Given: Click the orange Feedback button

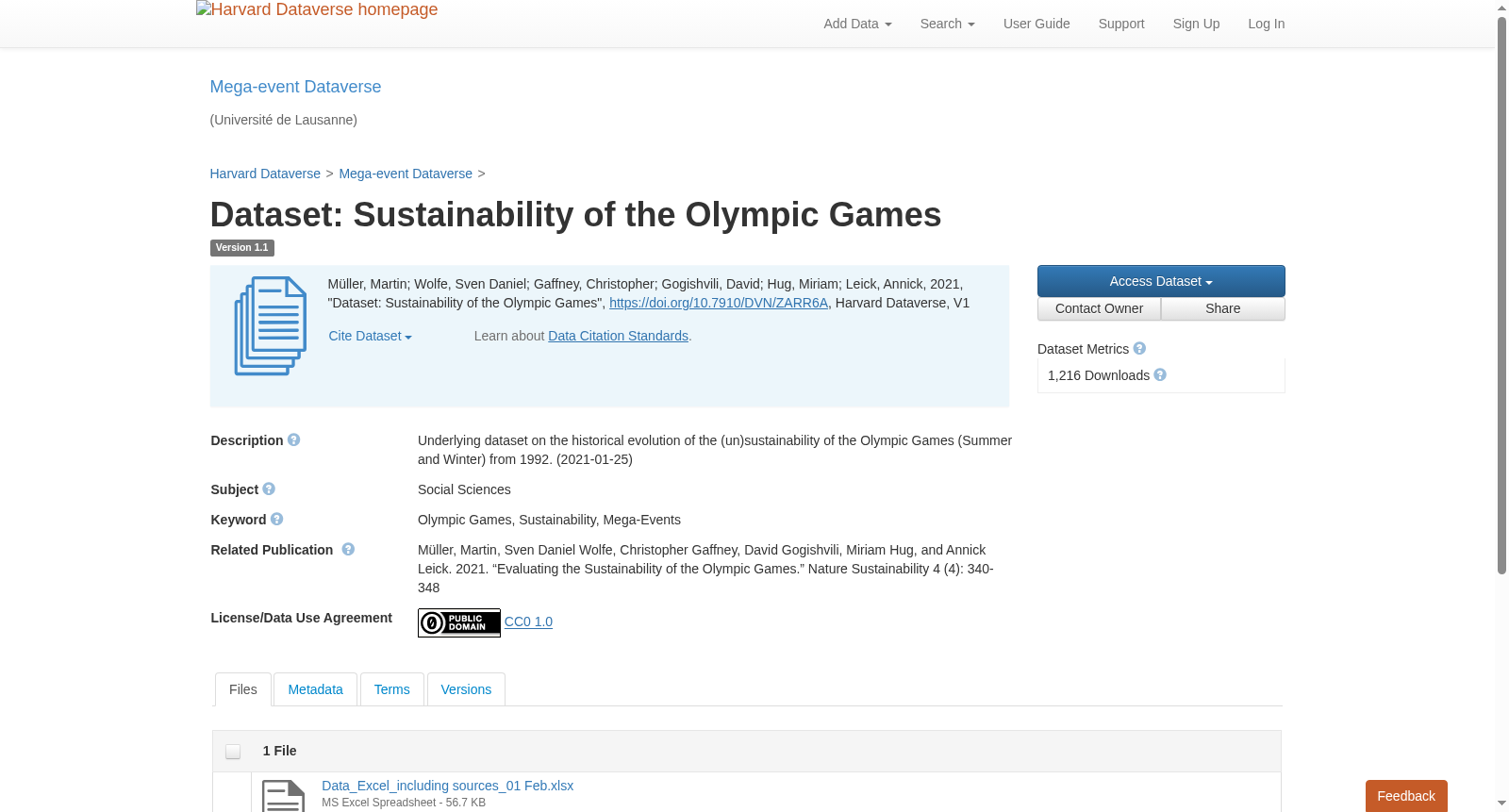Looking at the screenshot, I should click(1406, 796).
